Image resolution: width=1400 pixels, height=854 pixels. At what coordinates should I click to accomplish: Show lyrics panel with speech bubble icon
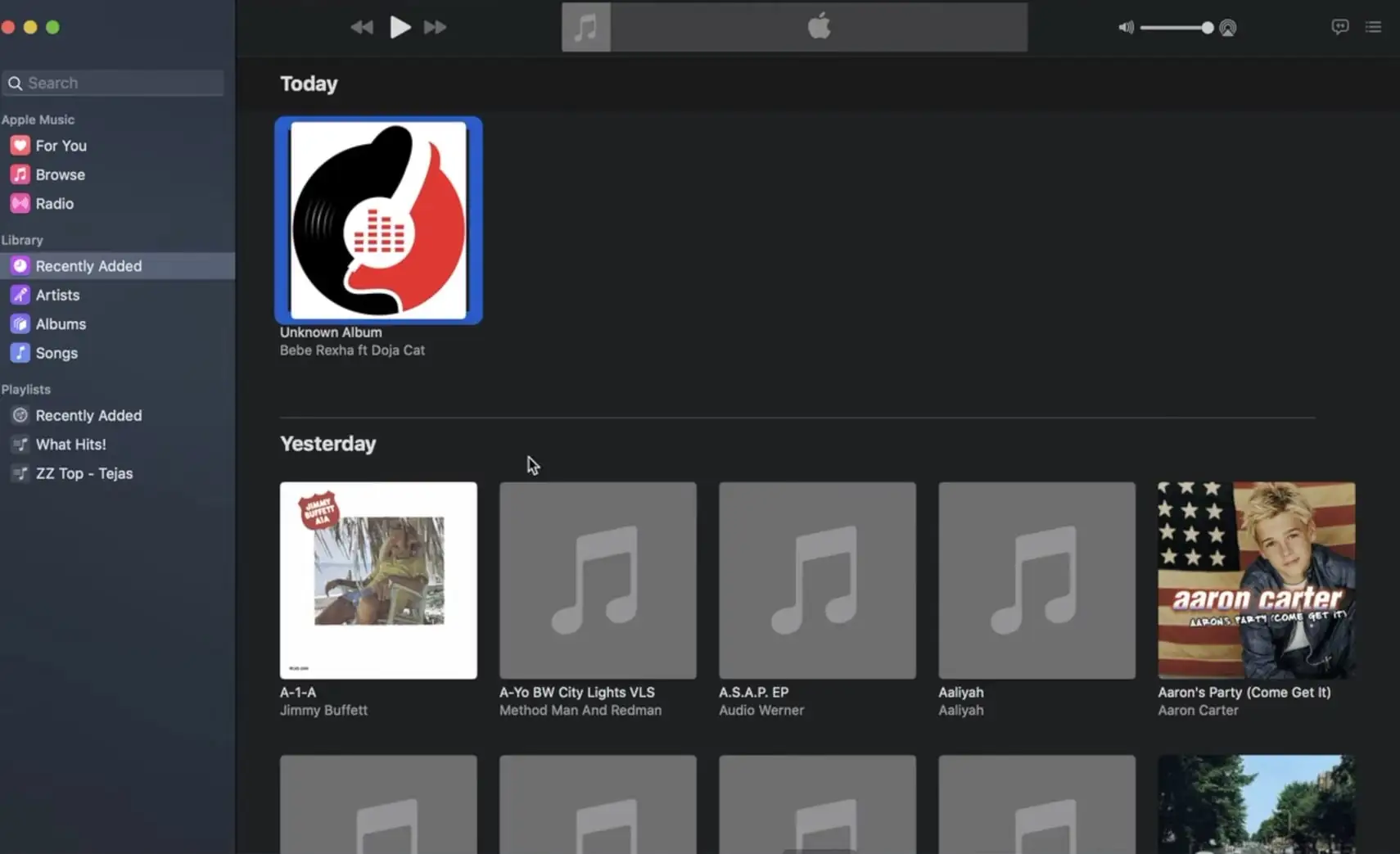tap(1339, 27)
